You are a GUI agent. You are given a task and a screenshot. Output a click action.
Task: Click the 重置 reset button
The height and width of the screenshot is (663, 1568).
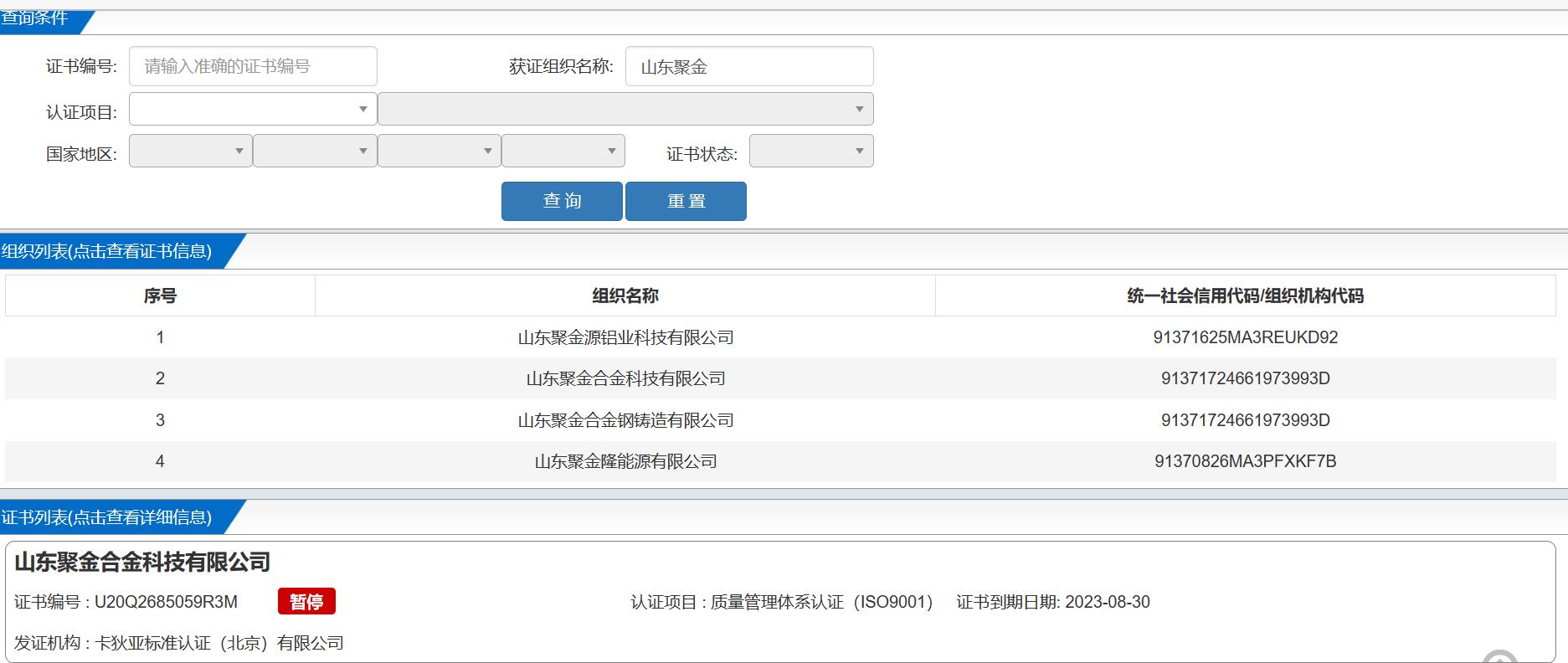pos(686,201)
